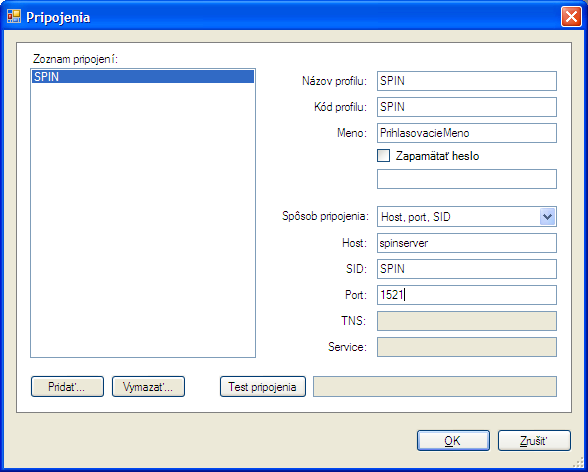Click the SID input field
The width and height of the screenshot is (588, 472).
[x=466, y=269]
